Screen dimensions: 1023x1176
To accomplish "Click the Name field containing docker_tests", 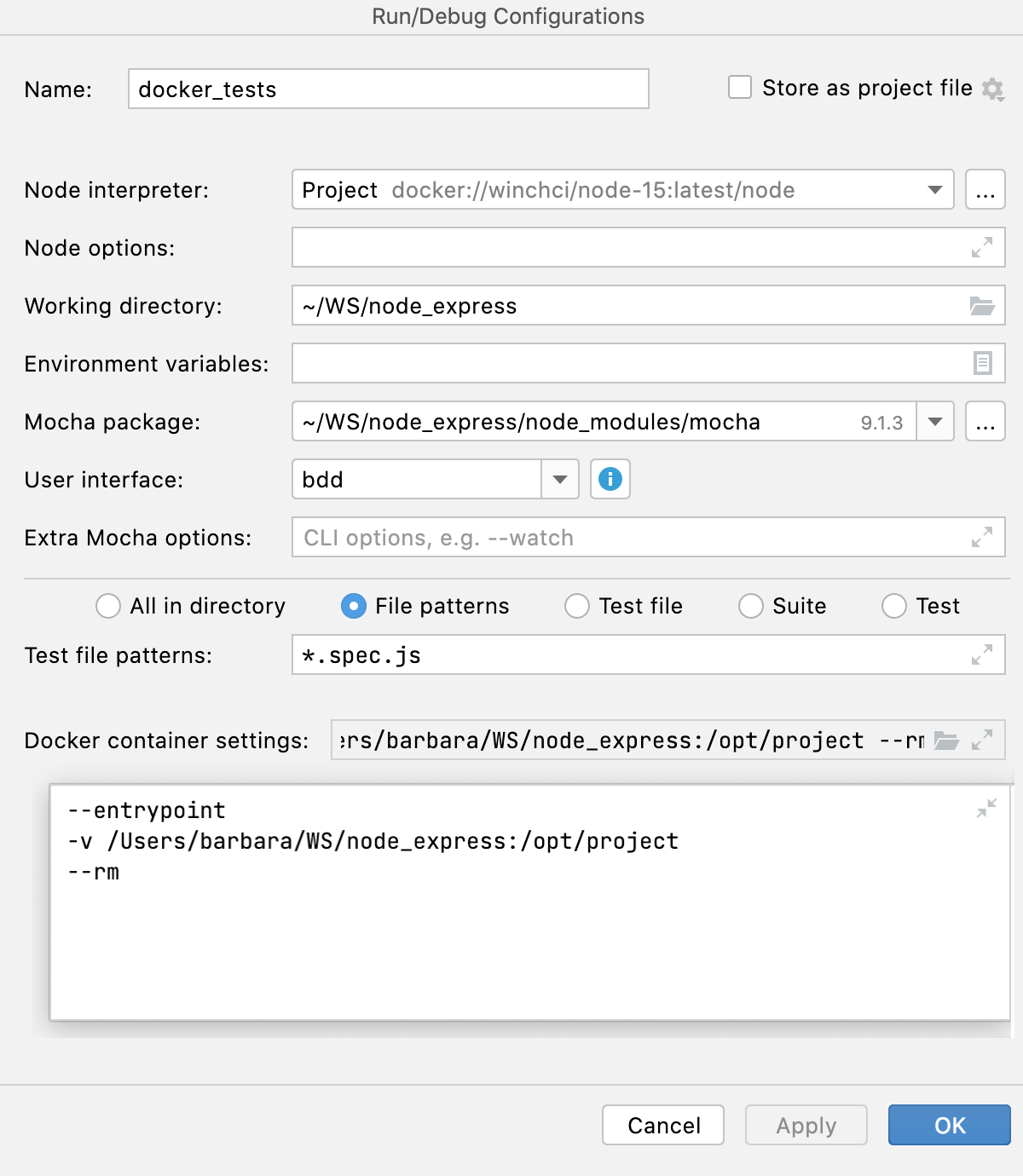I will coord(388,89).
